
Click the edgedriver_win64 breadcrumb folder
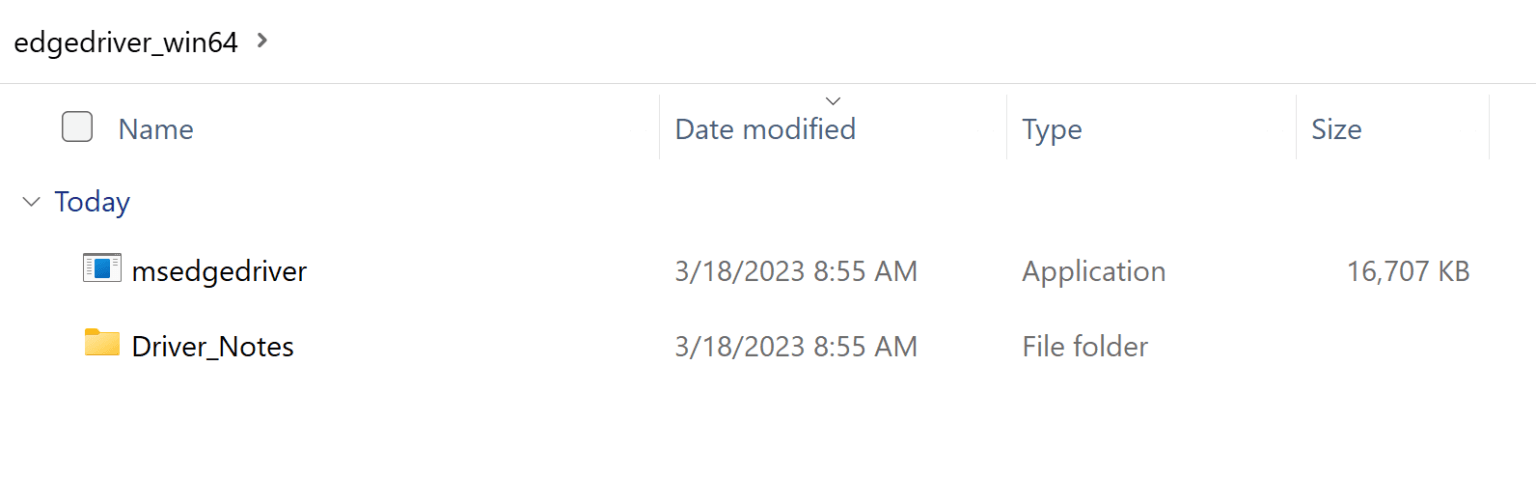tap(126, 43)
